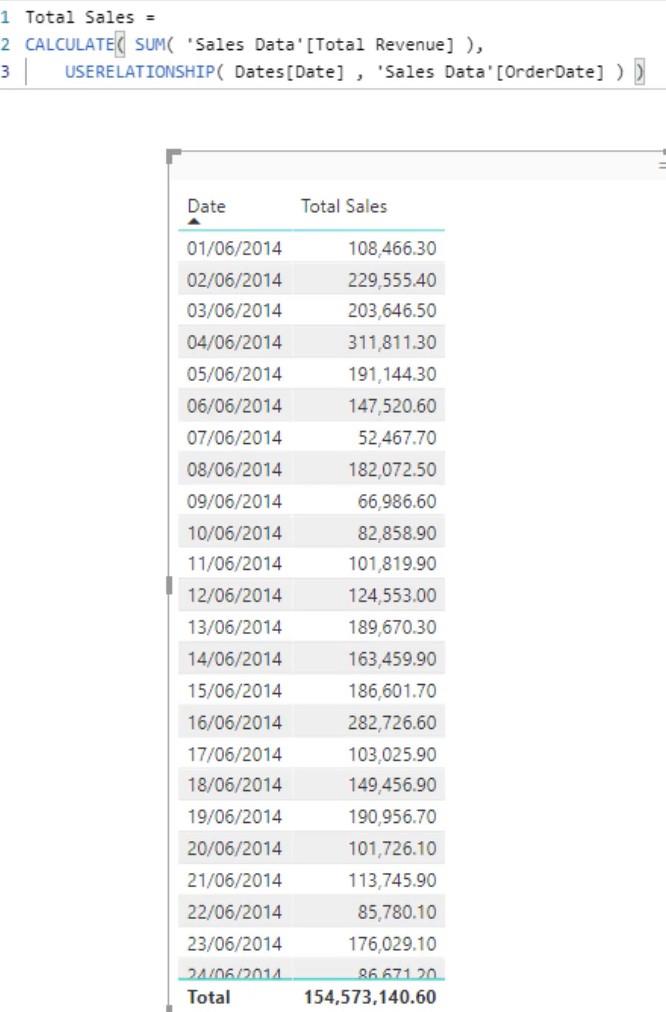Click on CALCULATE keyword in formula
Image resolution: width=666 pixels, height=1012 pixels.
69,45
